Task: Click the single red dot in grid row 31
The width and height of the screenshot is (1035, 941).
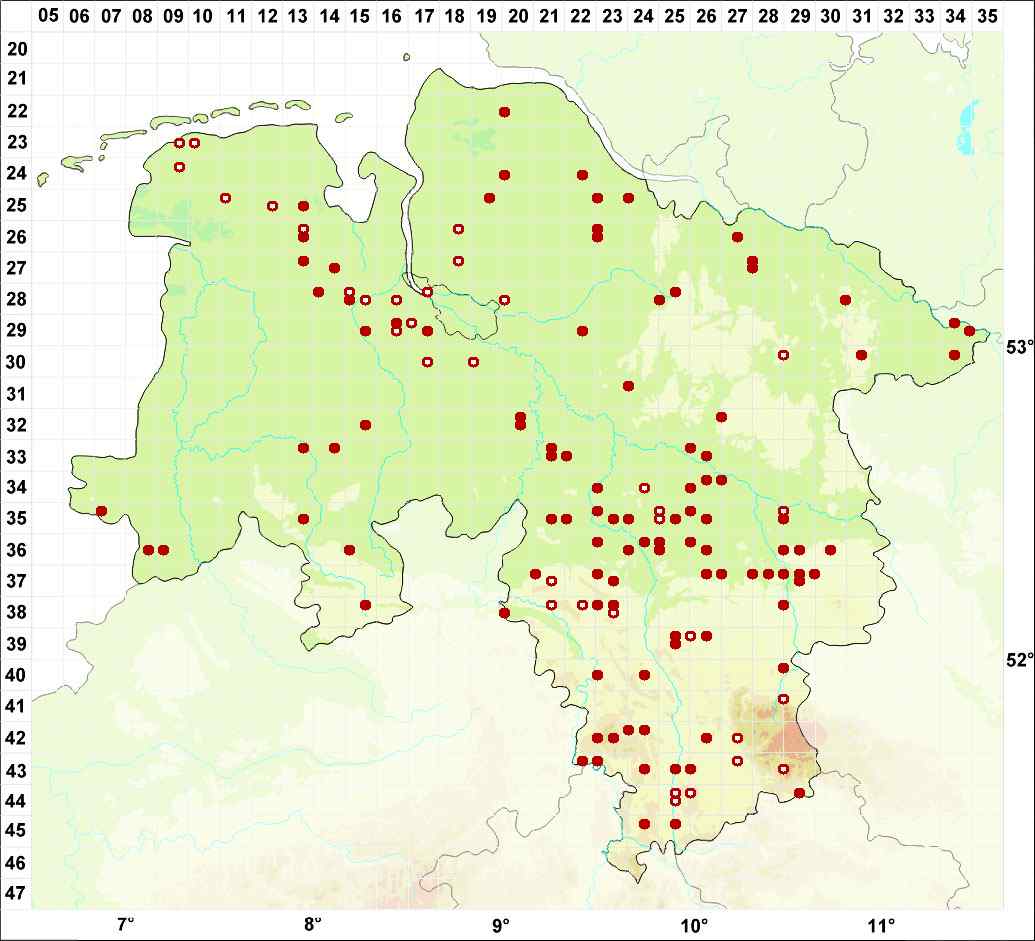Action: (x=628, y=386)
